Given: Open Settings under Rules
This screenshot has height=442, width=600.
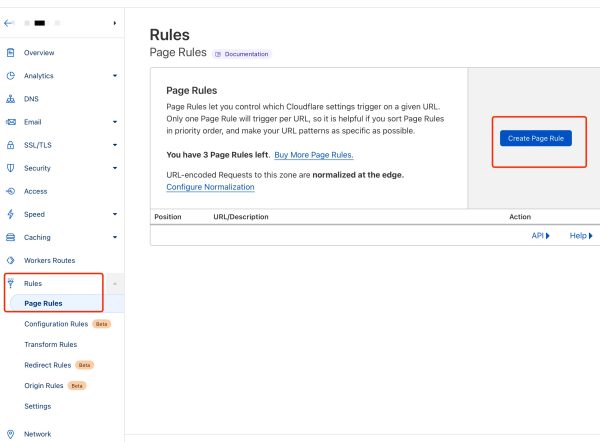Looking at the screenshot, I should pyautogui.click(x=38, y=406).
